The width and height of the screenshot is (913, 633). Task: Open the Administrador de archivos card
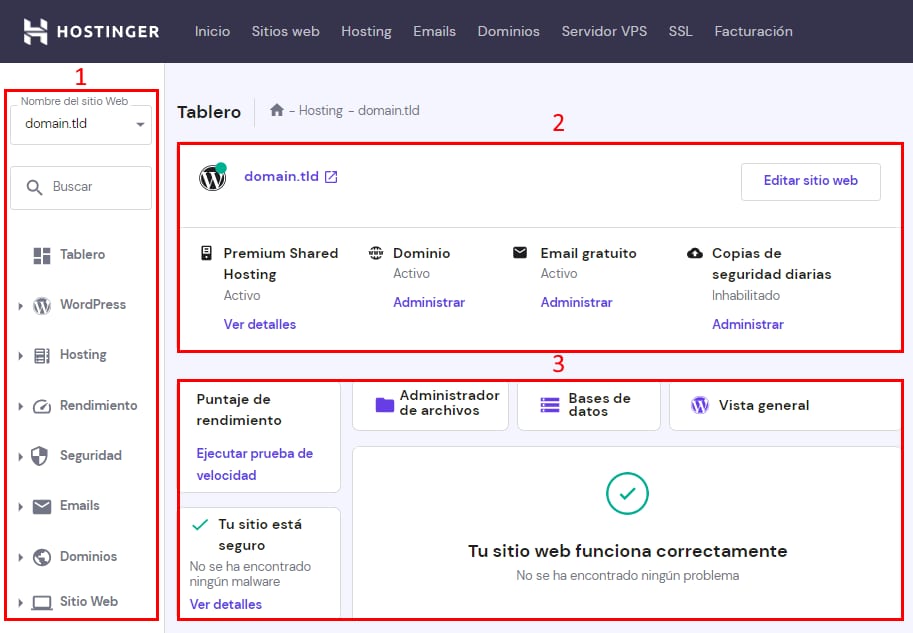point(430,404)
